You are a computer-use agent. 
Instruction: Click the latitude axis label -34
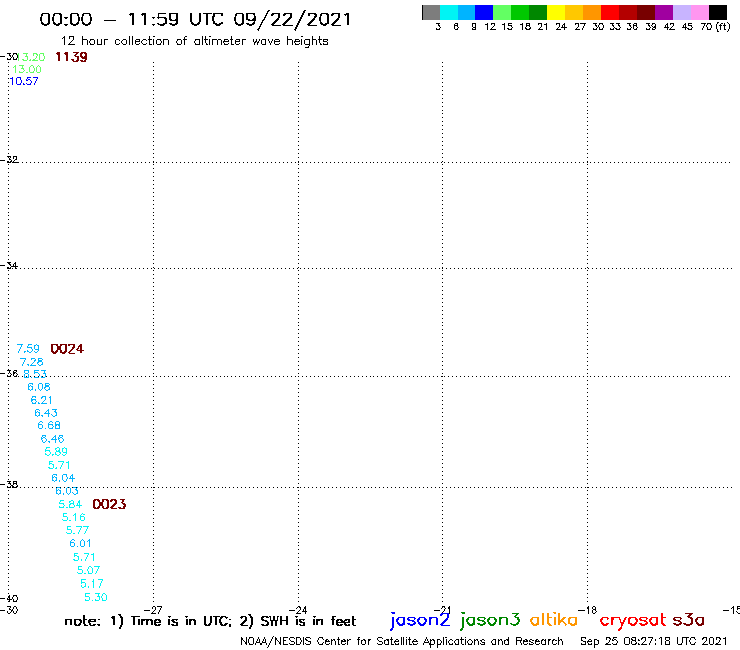9,265
